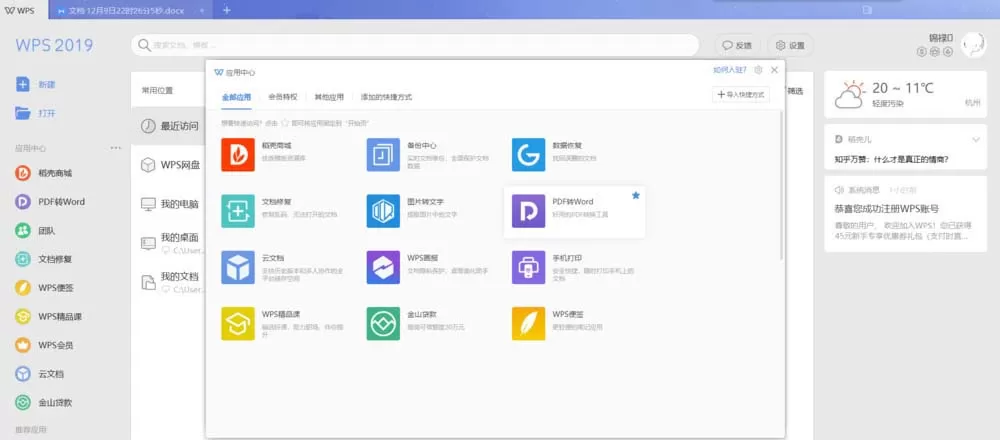The image size is (1000, 440).
Task: Add a new tab with plus button
Action: click(x=227, y=10)
